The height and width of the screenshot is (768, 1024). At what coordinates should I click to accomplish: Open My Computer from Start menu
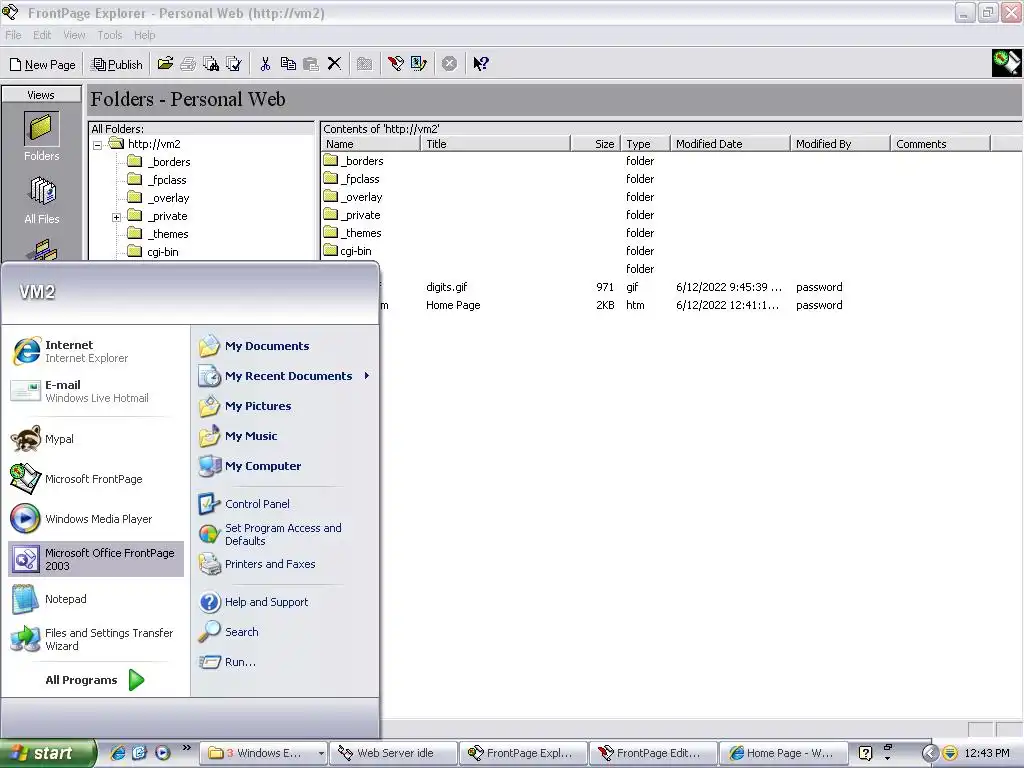(x=285, y=466)
